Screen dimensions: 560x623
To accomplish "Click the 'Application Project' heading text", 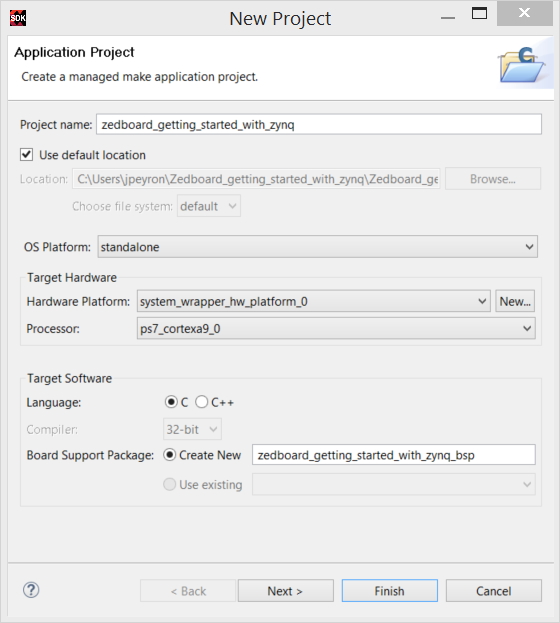I will [x=74, y=52].
